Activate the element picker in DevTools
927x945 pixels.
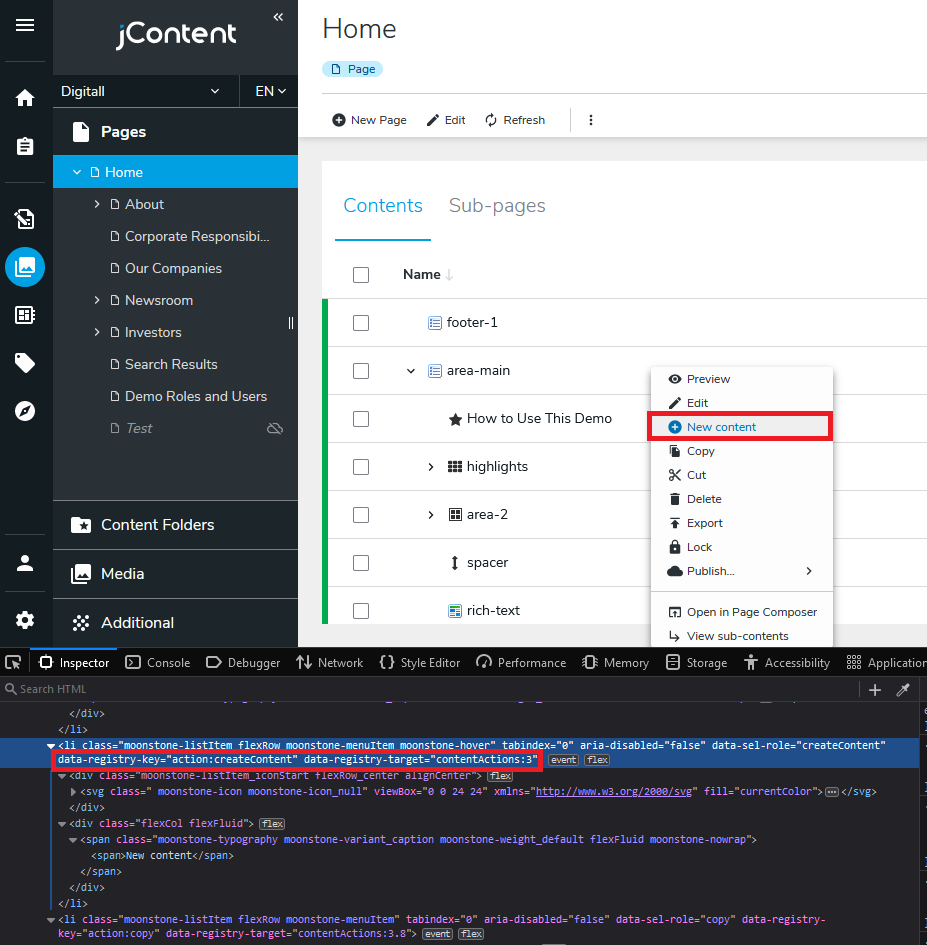coord(13,662)
